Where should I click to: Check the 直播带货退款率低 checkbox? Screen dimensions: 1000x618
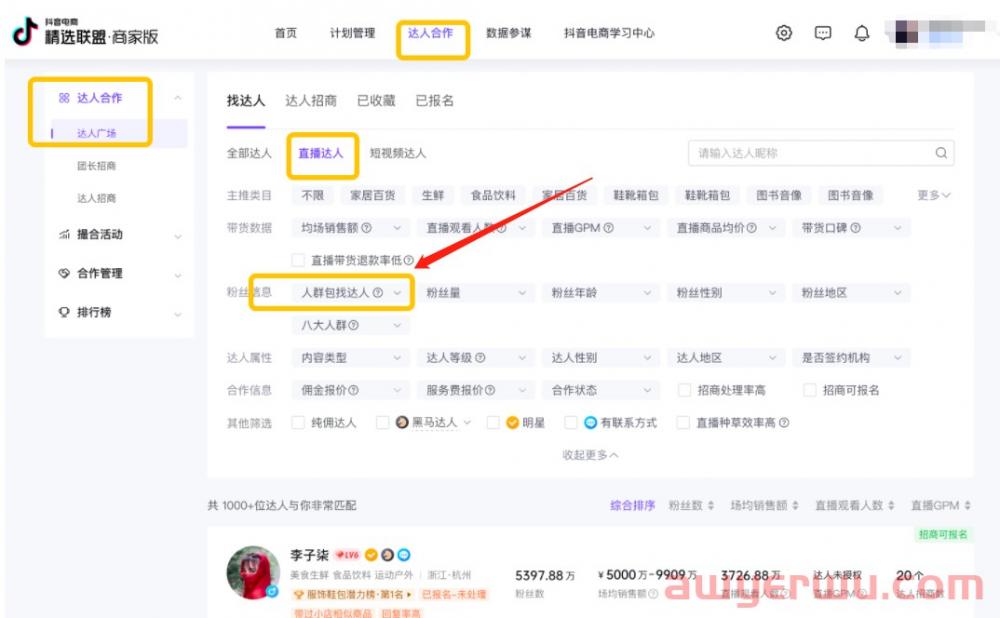(x=298, y=260)
